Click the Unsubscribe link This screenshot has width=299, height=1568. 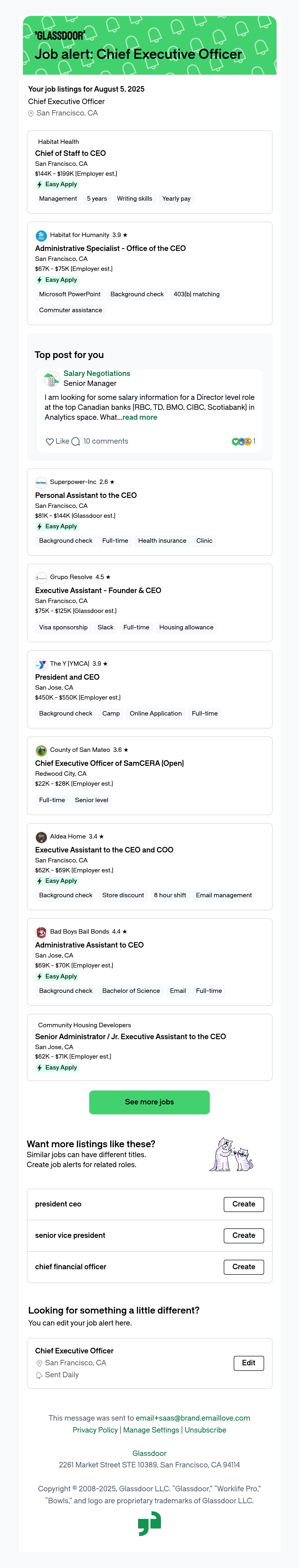205,1430
